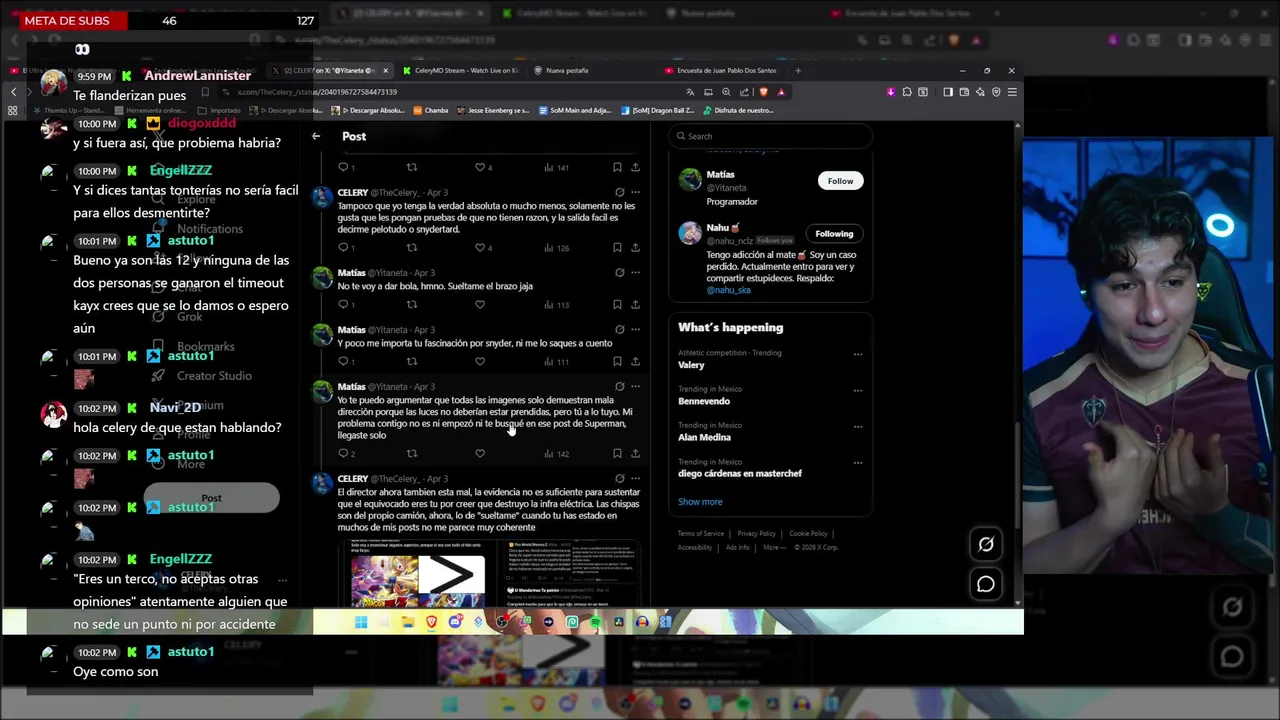Image resolution: width=1280 pixels, height=720 pixels.
Task: Switch to Encuesta de Juan Pablo Dos Santos tab
Action: pyautogui.click(x=722, y=71)
